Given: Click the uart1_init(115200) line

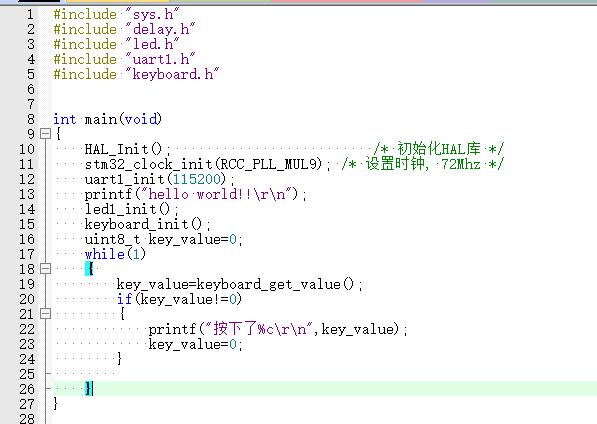Looking at the screenshot, I should pos(160,179).
